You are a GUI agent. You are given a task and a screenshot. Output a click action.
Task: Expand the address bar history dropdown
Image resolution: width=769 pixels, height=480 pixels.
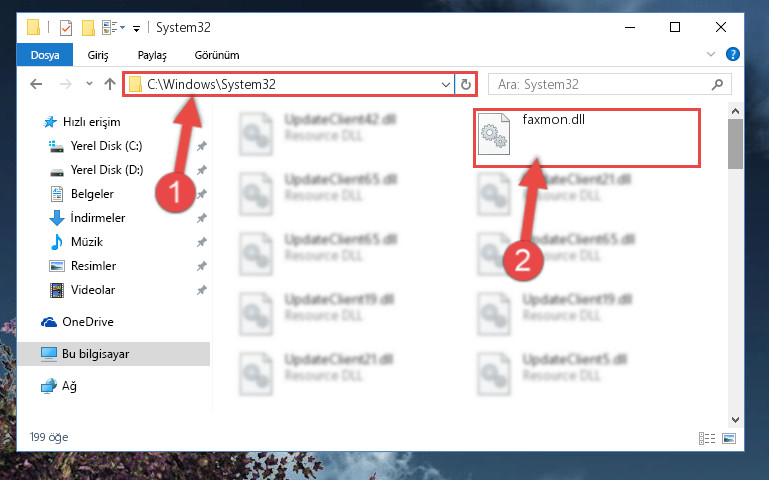point(445,84)
